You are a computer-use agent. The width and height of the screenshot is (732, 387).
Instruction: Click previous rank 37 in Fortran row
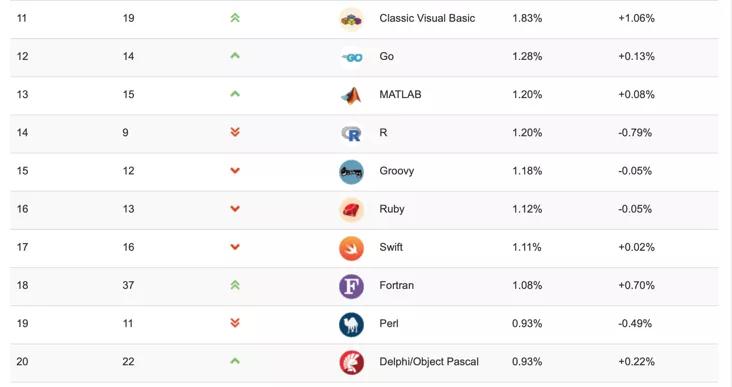click(x=128, y=285)
